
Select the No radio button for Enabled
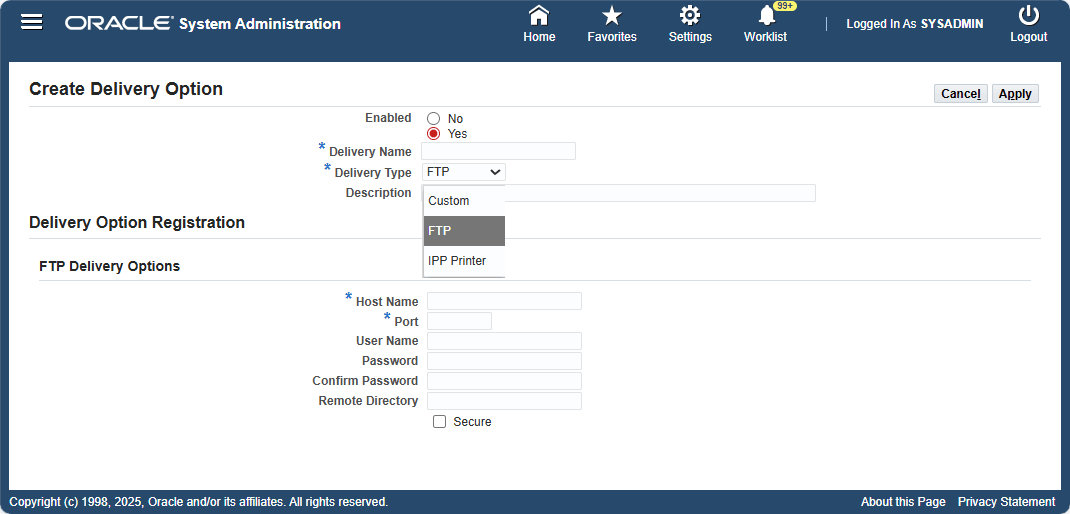pos(434,119)
